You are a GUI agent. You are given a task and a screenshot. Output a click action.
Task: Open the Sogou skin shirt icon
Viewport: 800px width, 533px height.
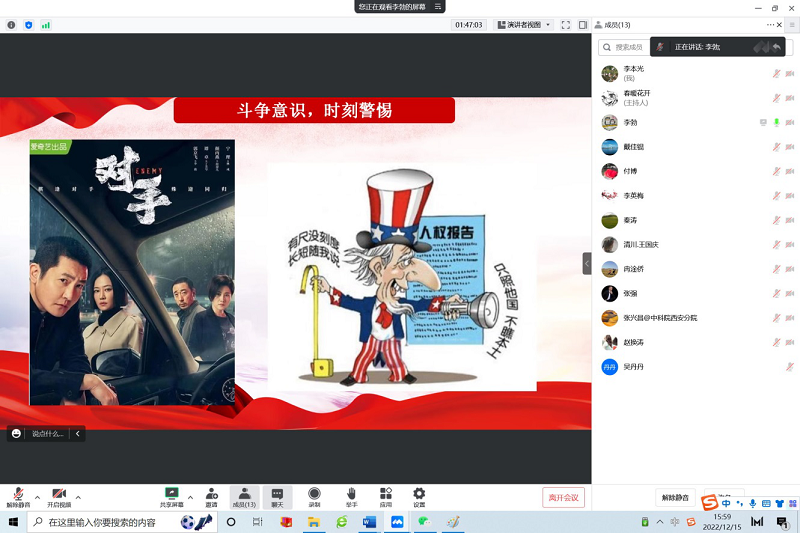click(779, 503)
